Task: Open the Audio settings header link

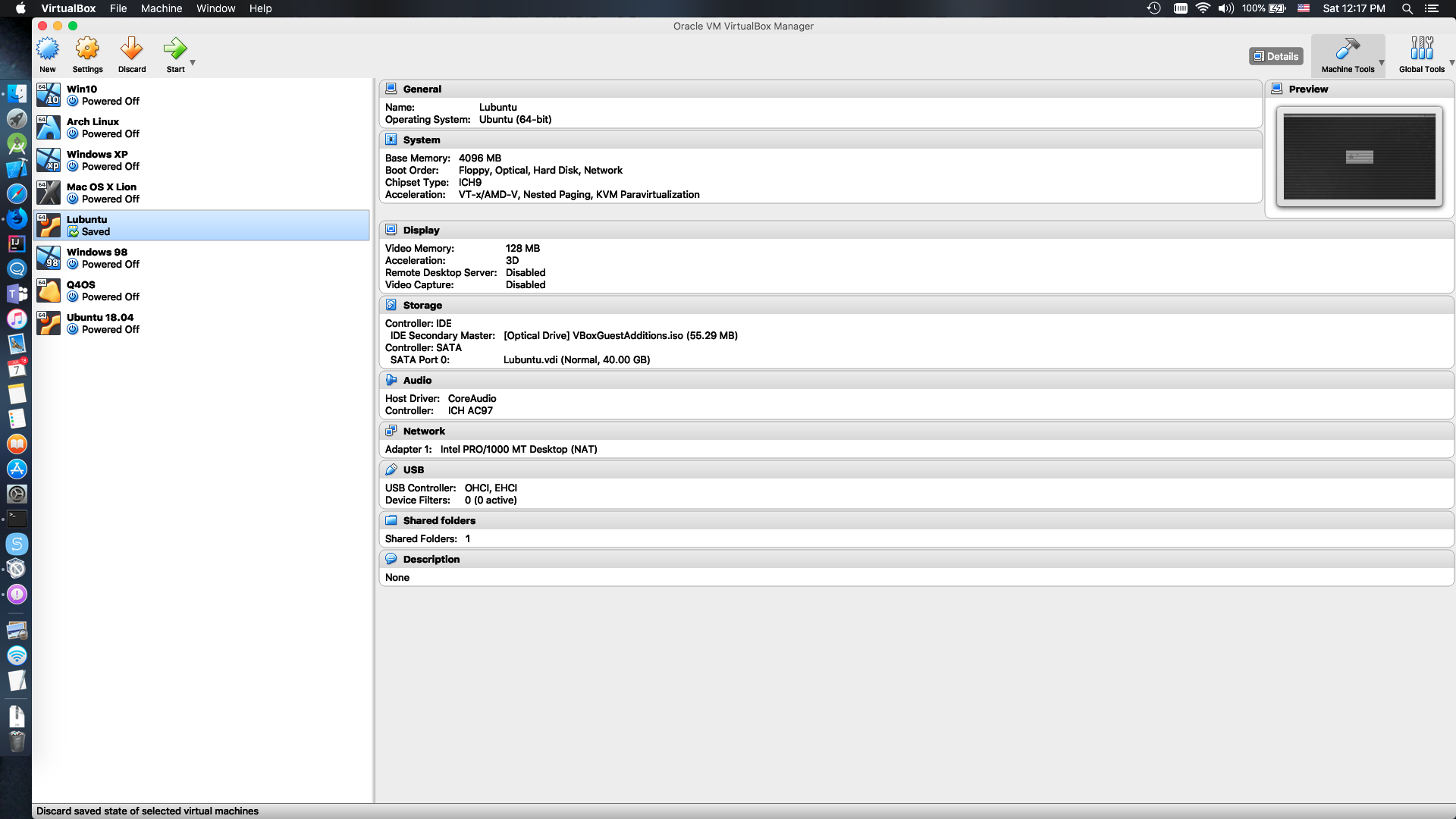Action: [417, 380]
